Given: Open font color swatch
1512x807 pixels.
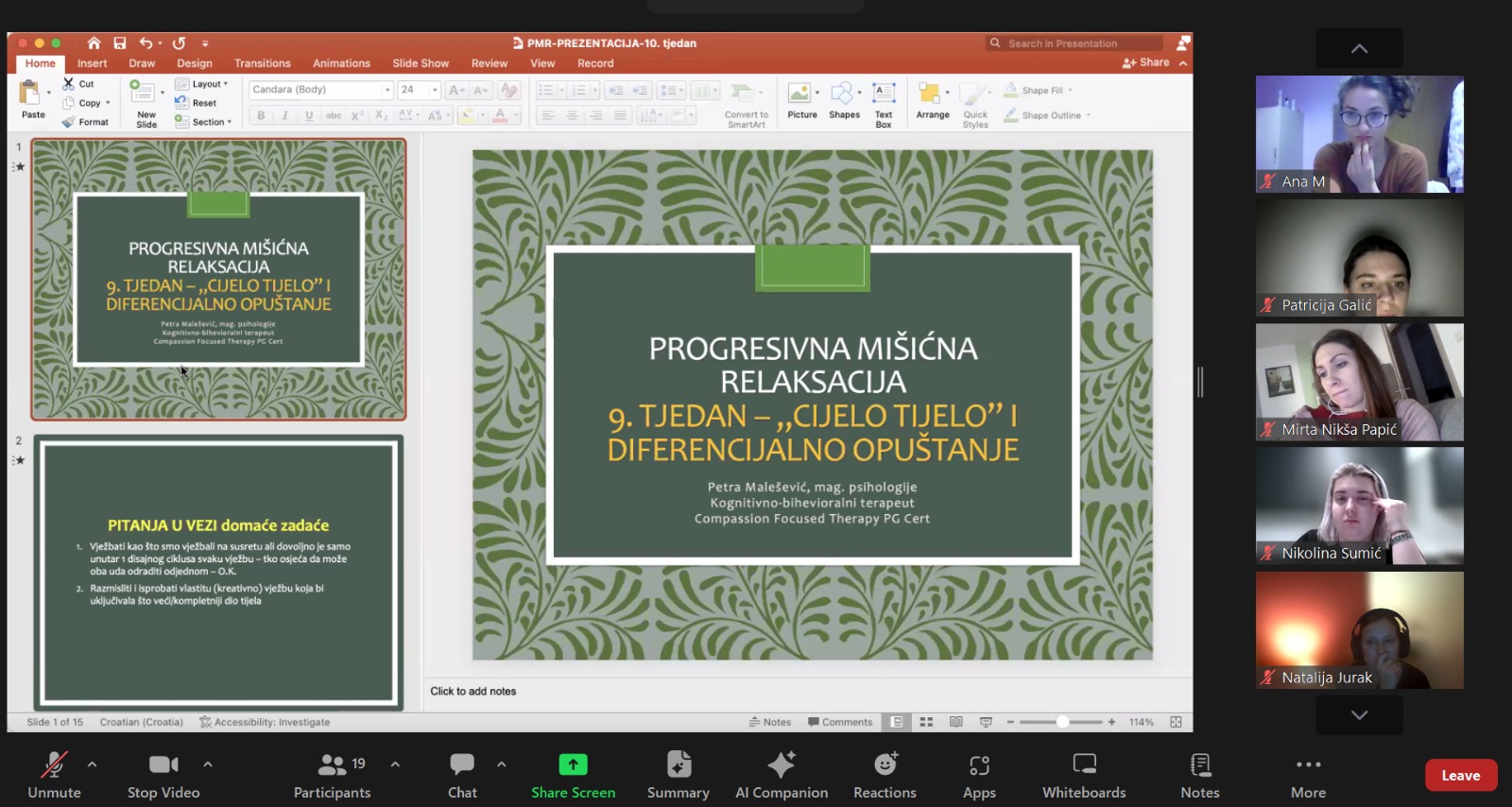Looking at the screenshot, I should 500,115.
